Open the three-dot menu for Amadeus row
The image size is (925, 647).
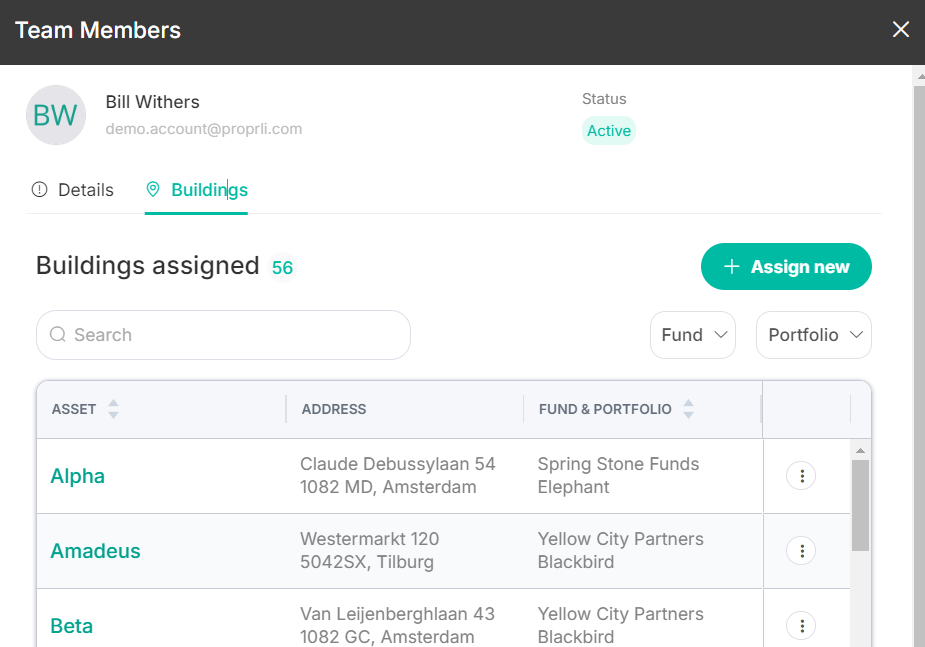[801, 550]
